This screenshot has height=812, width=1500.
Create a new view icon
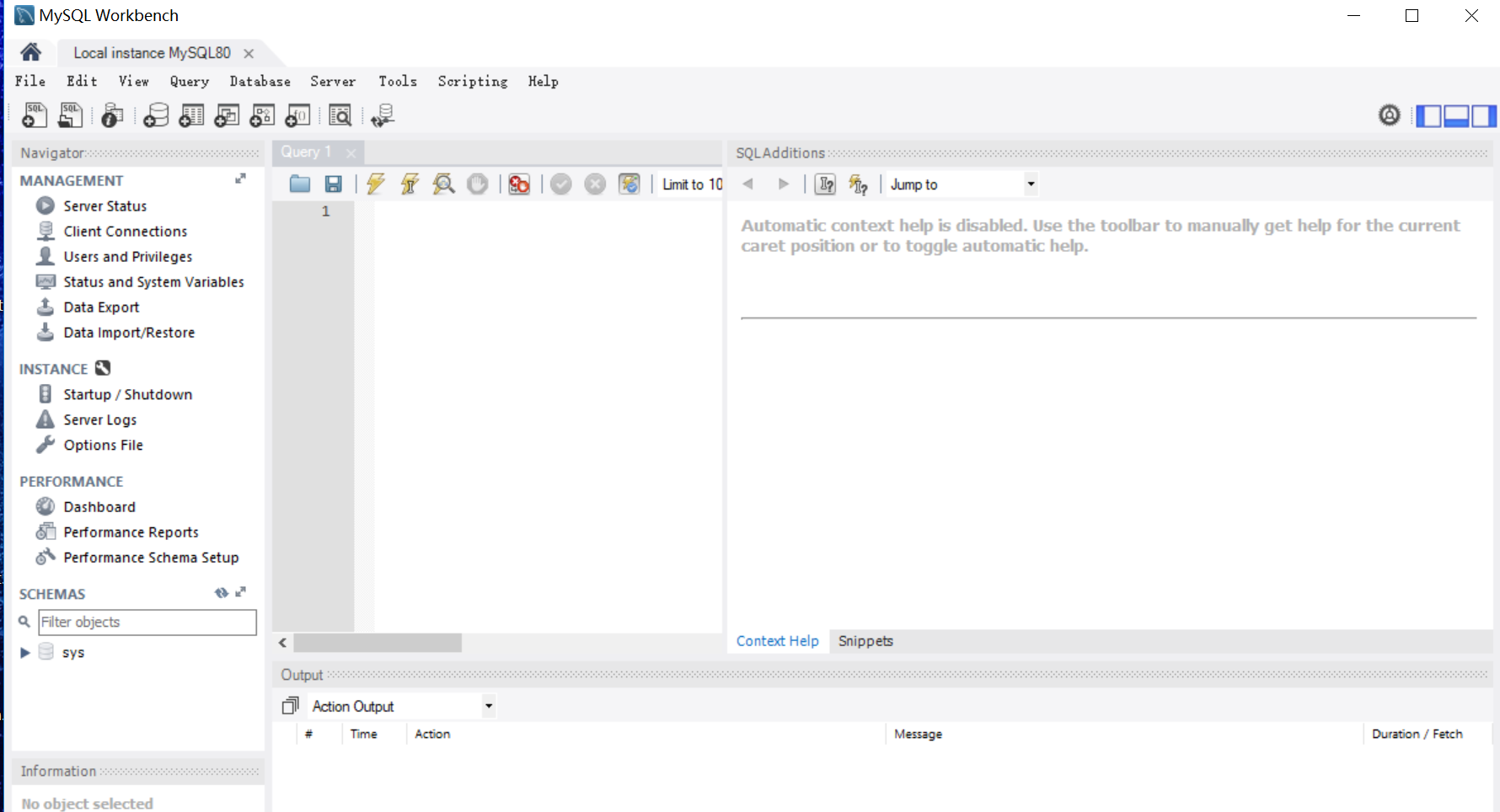pos(227,115)
